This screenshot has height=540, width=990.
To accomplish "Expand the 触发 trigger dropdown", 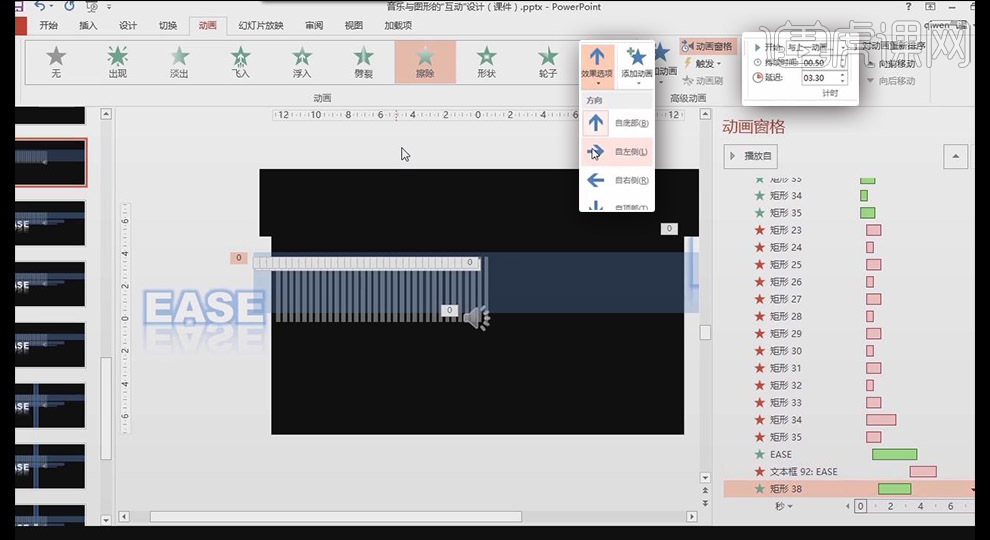I will pyautogui.click(x=705, y=63).
